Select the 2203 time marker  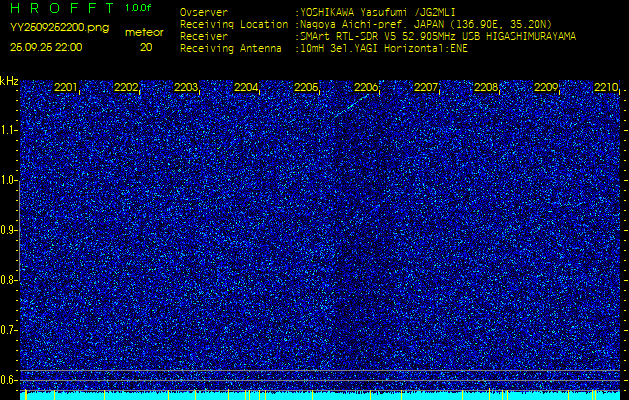[186, 87]
